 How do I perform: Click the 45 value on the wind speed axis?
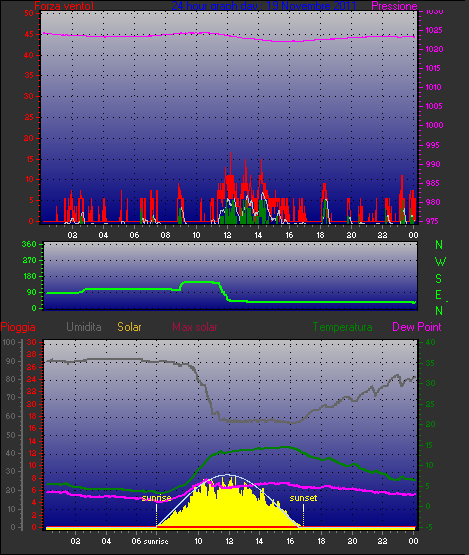pyautogui.click(x=29, y=34)
